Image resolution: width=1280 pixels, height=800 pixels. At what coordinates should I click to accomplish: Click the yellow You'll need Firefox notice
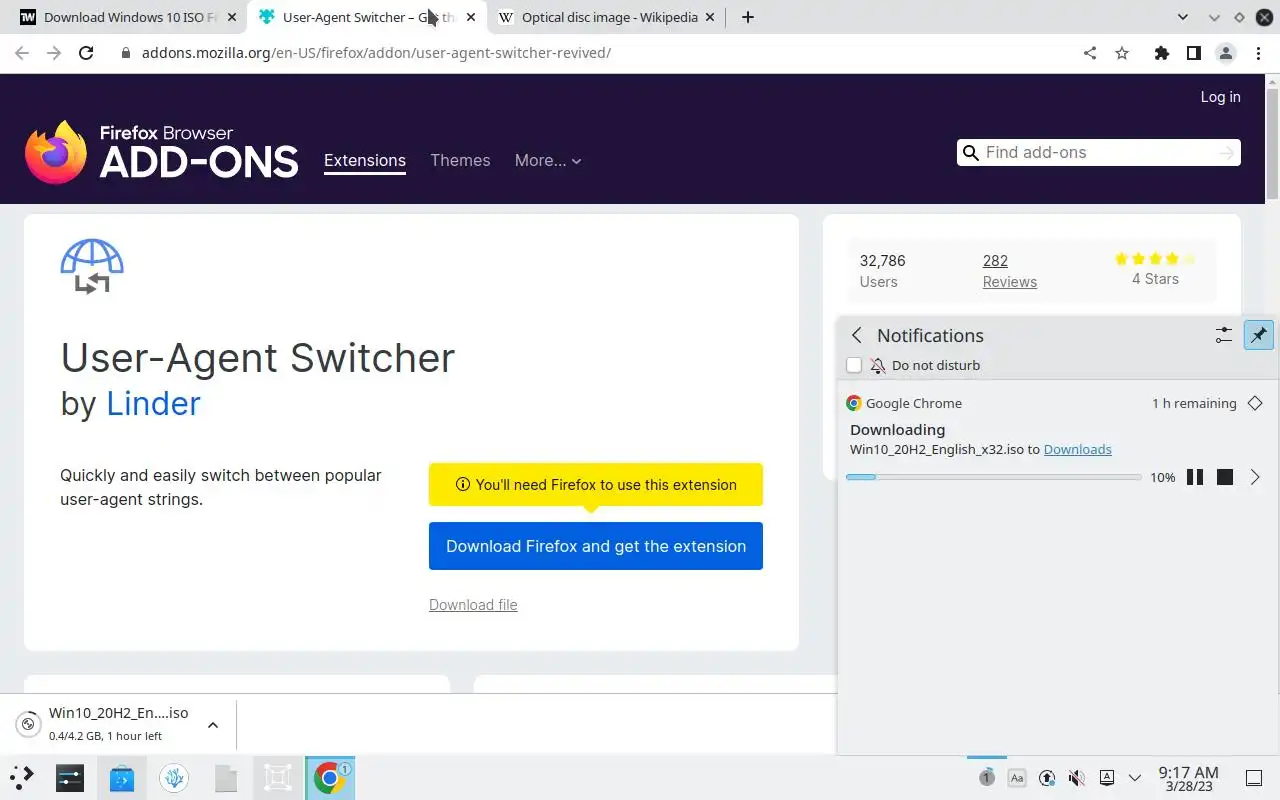coord(596,484)
